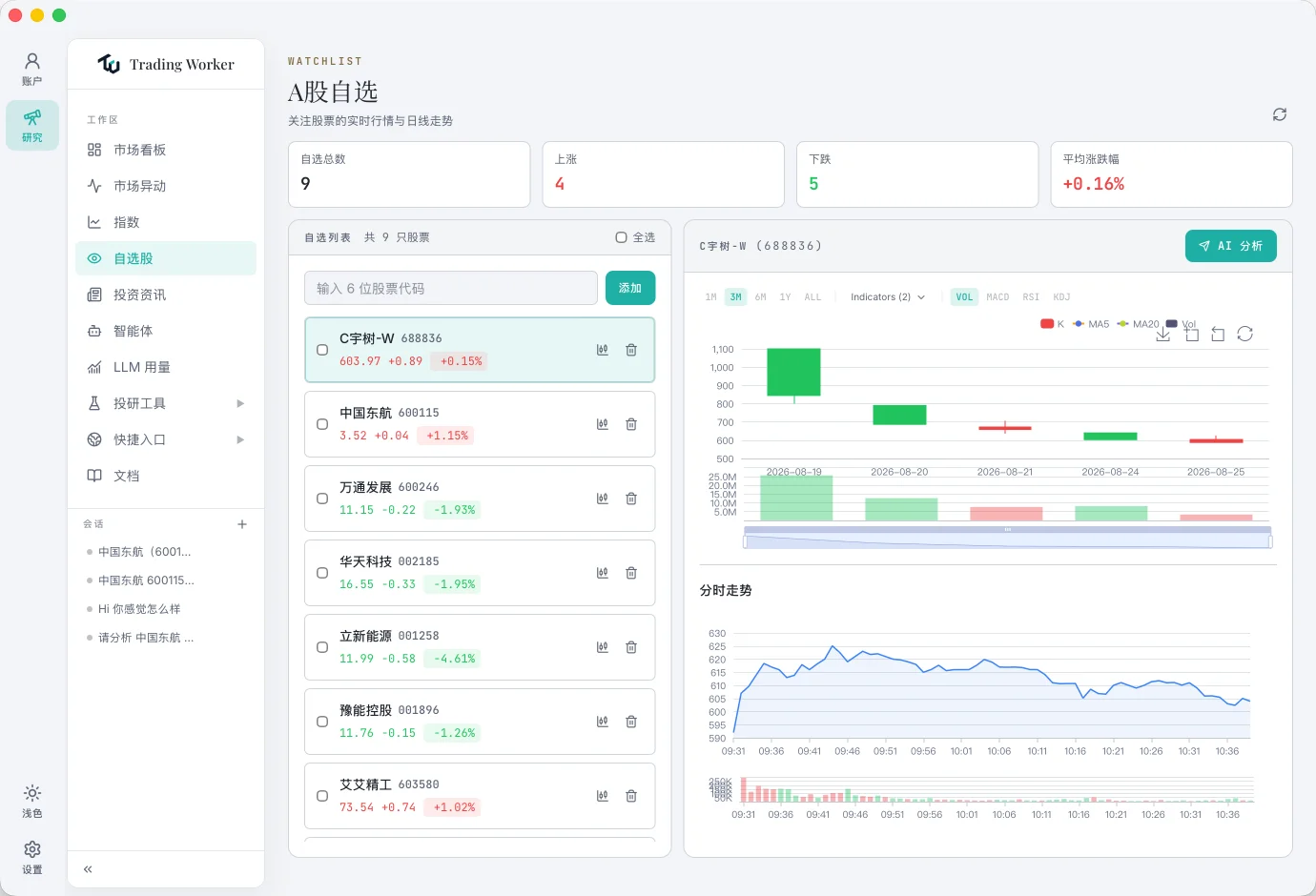1316x896 pixels.
Task: Switch chart range to 1M
Action: (711, 297)
